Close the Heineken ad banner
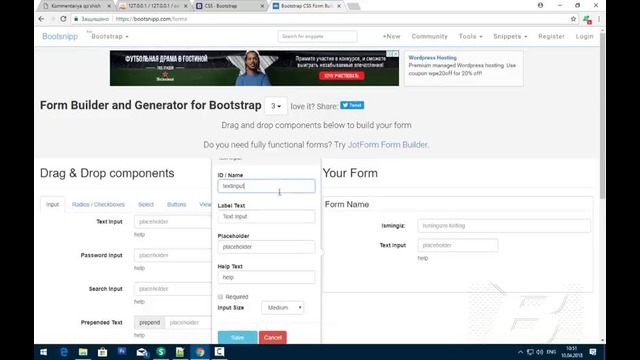 (x=396, y=53)
